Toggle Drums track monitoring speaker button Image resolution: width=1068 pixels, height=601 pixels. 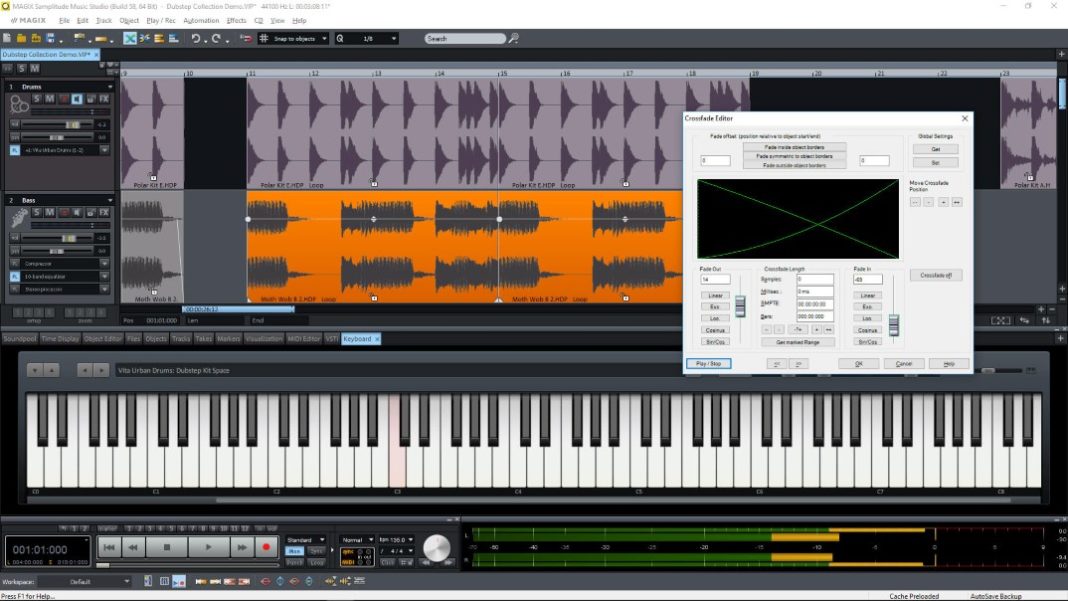pos(77,99)
